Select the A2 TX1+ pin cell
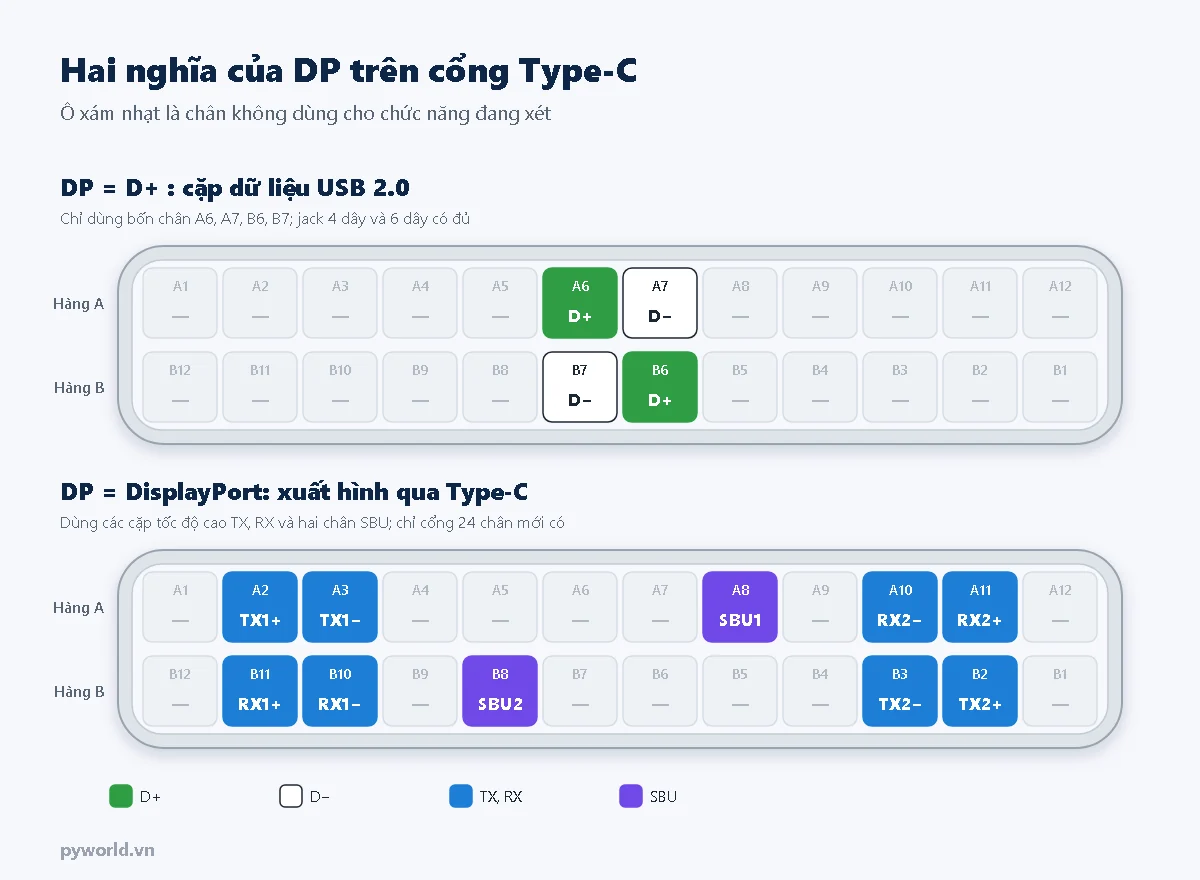 260,607
